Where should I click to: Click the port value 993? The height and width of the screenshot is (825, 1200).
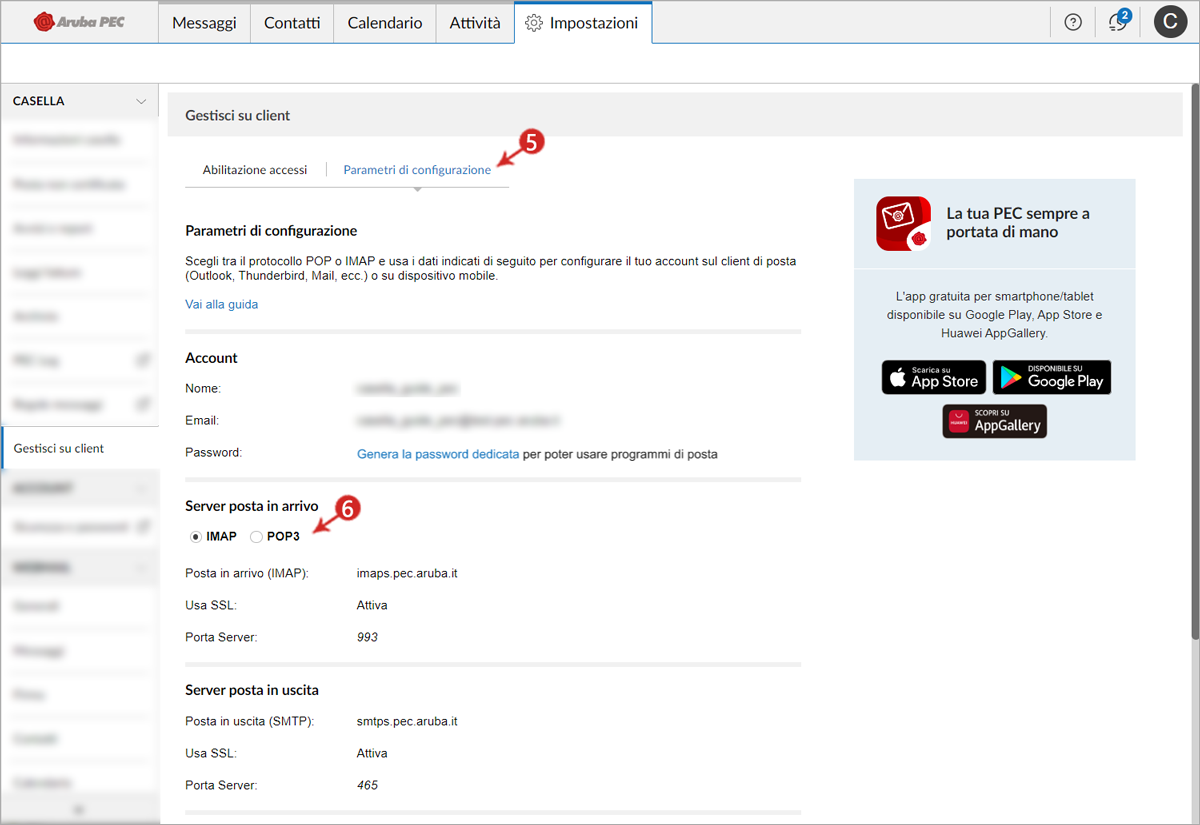tap(367, 637)
